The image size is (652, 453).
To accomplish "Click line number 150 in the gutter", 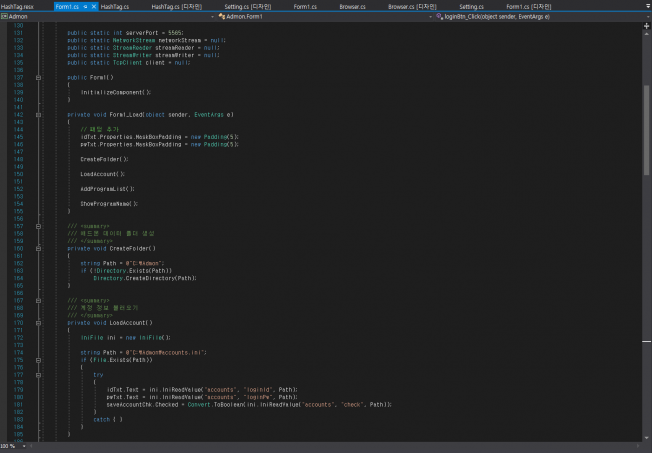I will pos(18,174).
